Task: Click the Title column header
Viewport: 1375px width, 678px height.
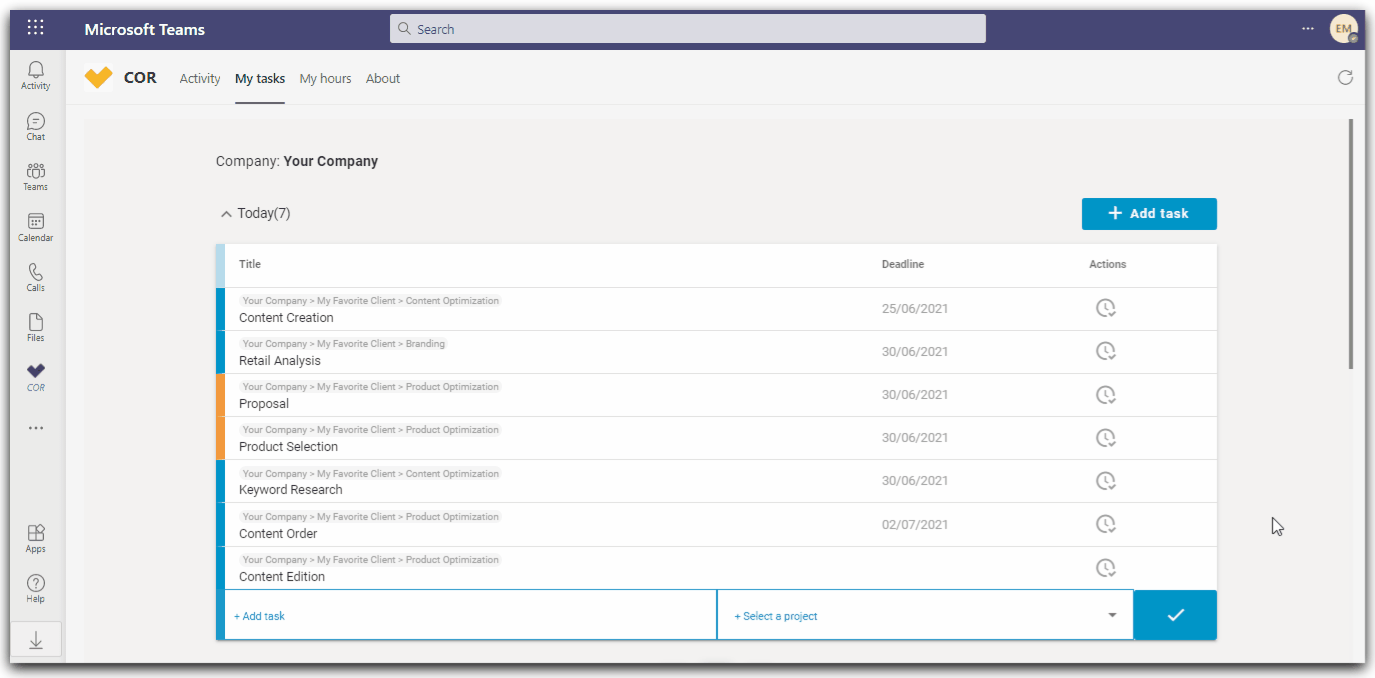Action: click(x=250, y=264)
